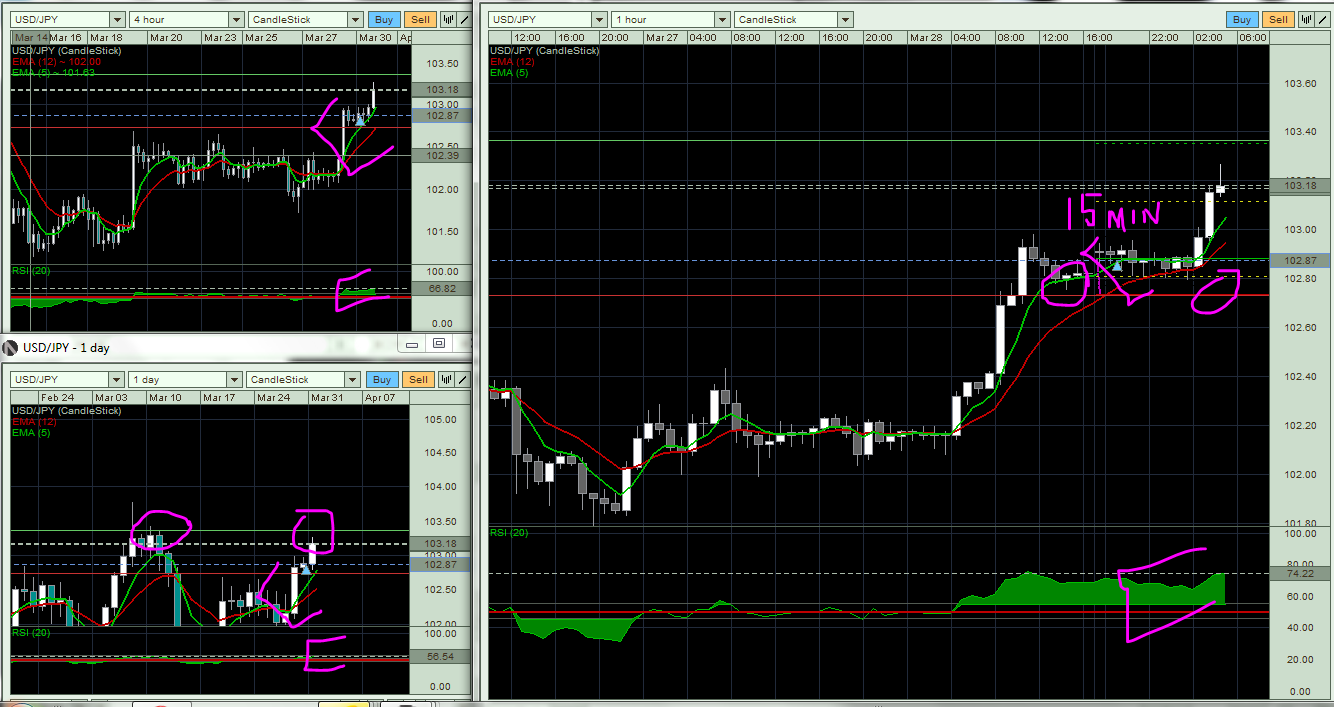Click Sell in the 1 day chart
The image size is (1334, 707).
[418, 379]
